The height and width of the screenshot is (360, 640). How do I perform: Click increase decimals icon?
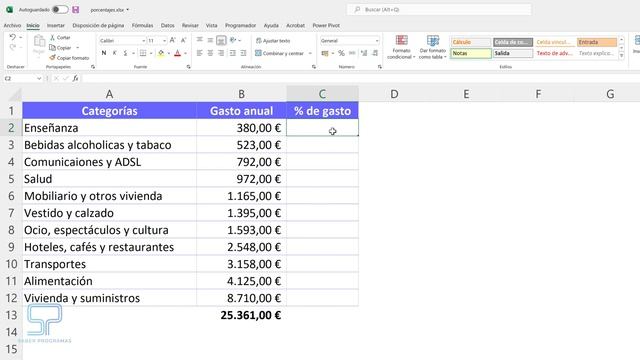tap(364, 53)
